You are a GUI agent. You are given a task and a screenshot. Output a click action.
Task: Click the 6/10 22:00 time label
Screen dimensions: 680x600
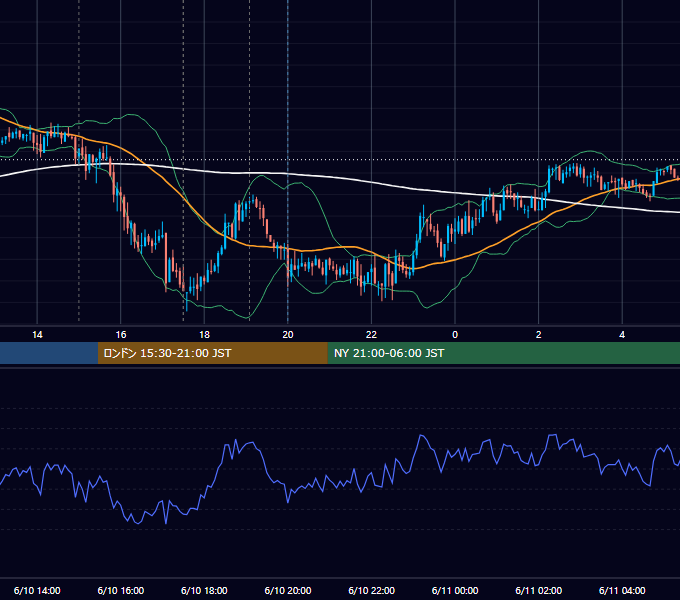[x=372, y=590]
